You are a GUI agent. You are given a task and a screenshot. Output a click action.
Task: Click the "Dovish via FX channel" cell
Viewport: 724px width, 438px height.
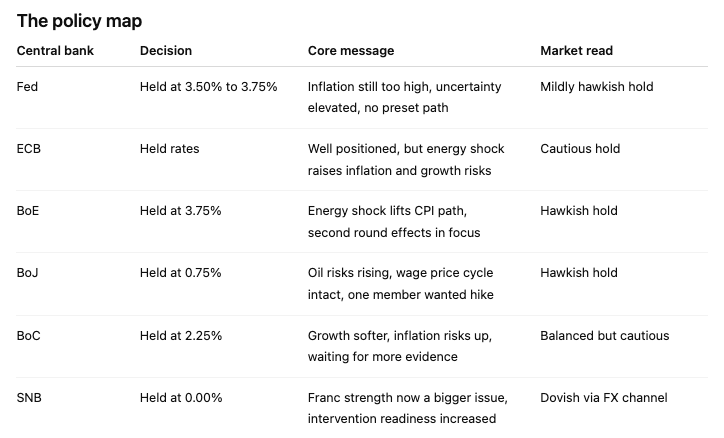coord(604,398)
